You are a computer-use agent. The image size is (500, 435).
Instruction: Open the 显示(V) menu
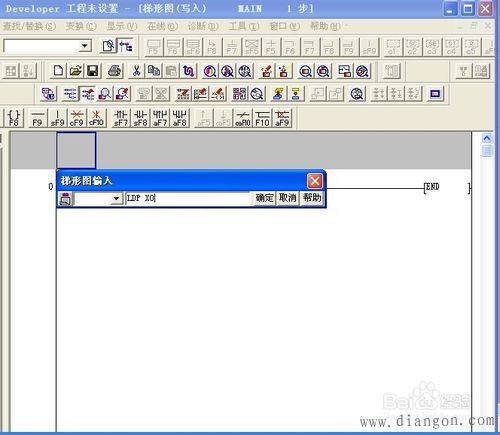122,26
